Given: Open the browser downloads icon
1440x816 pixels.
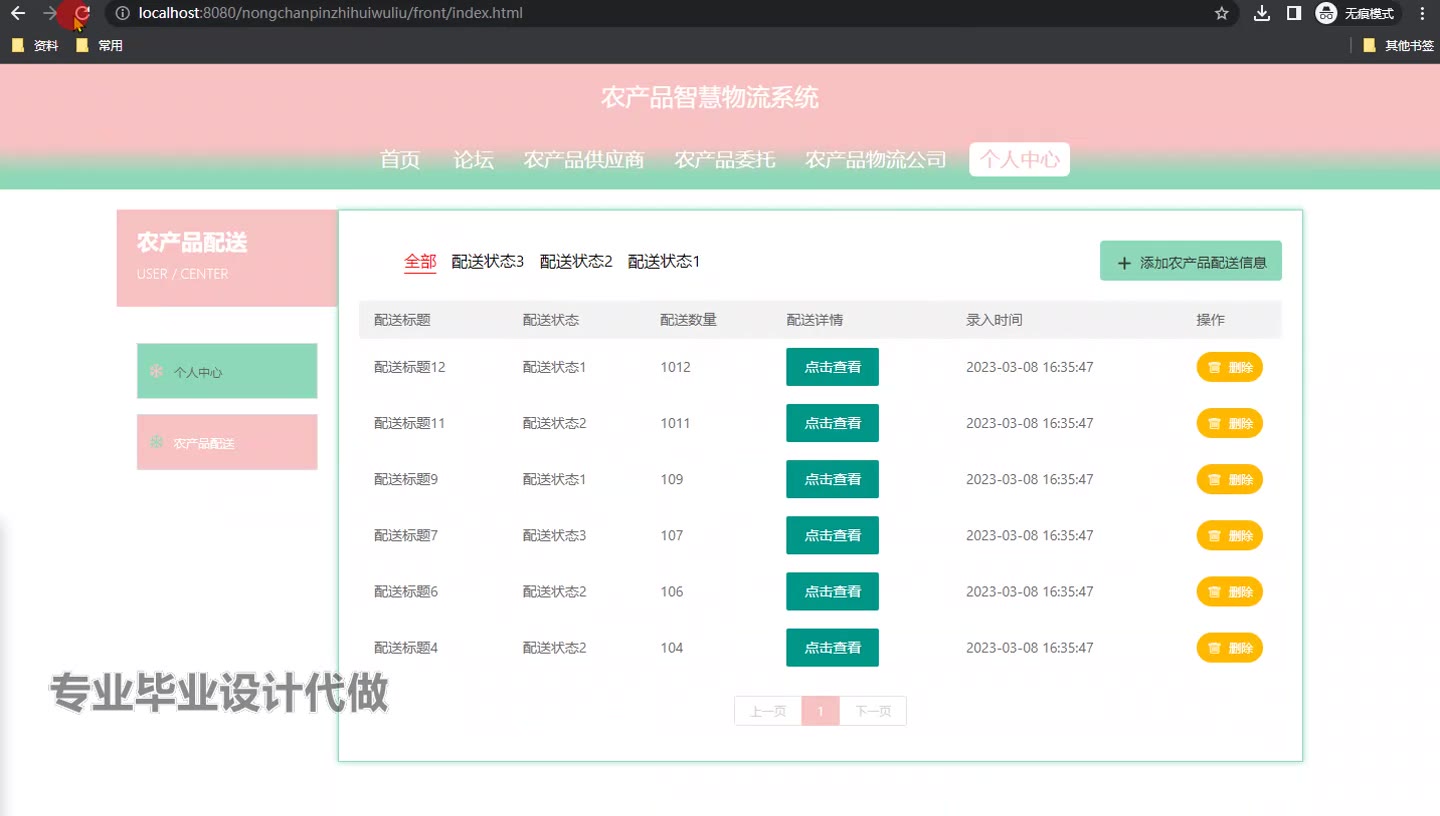Looking at the screenshot, I should (x=1262, y=13).
